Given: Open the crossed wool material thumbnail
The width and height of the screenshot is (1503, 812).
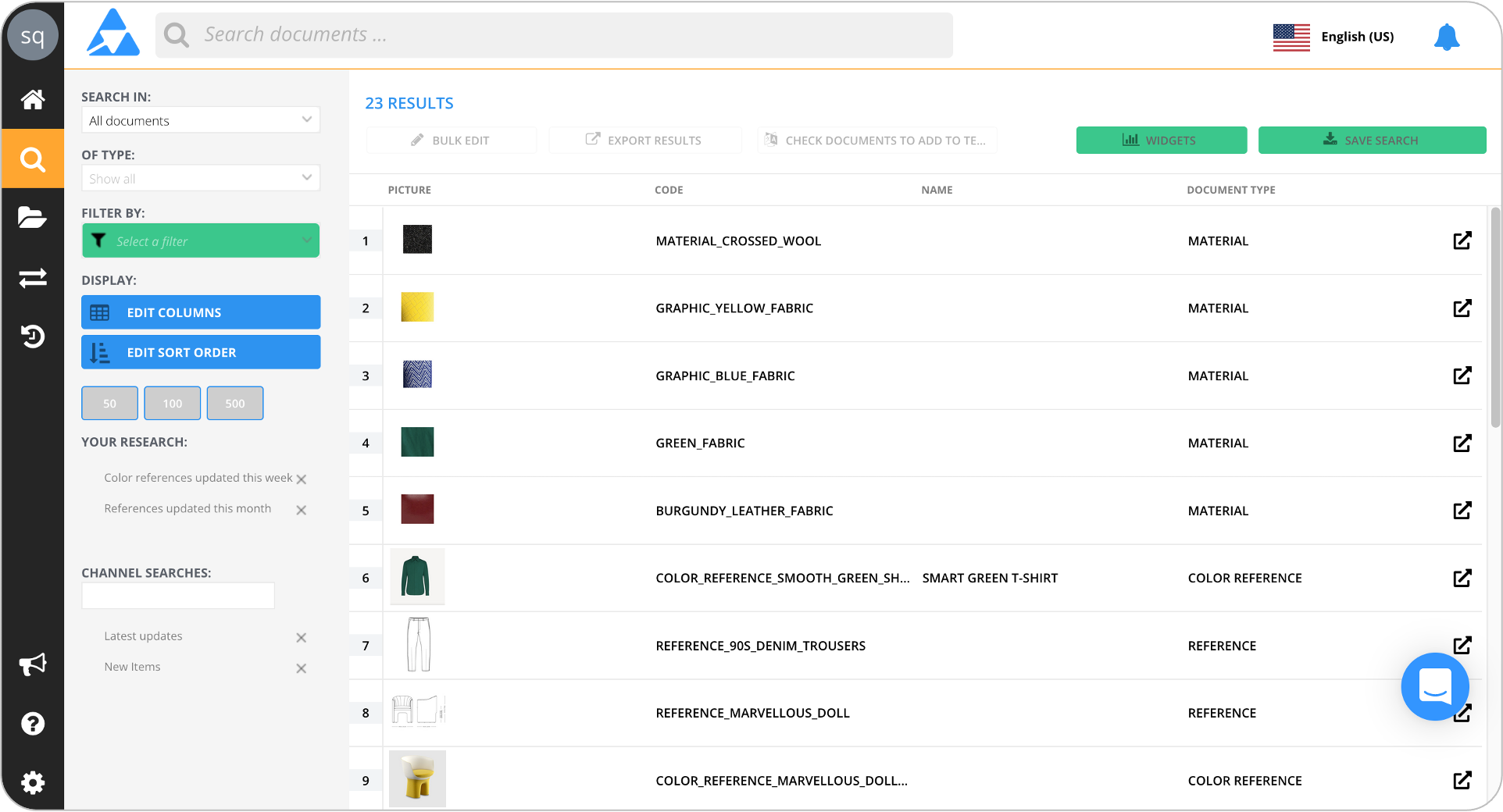Looking at the screenshot, I should 417,240.
